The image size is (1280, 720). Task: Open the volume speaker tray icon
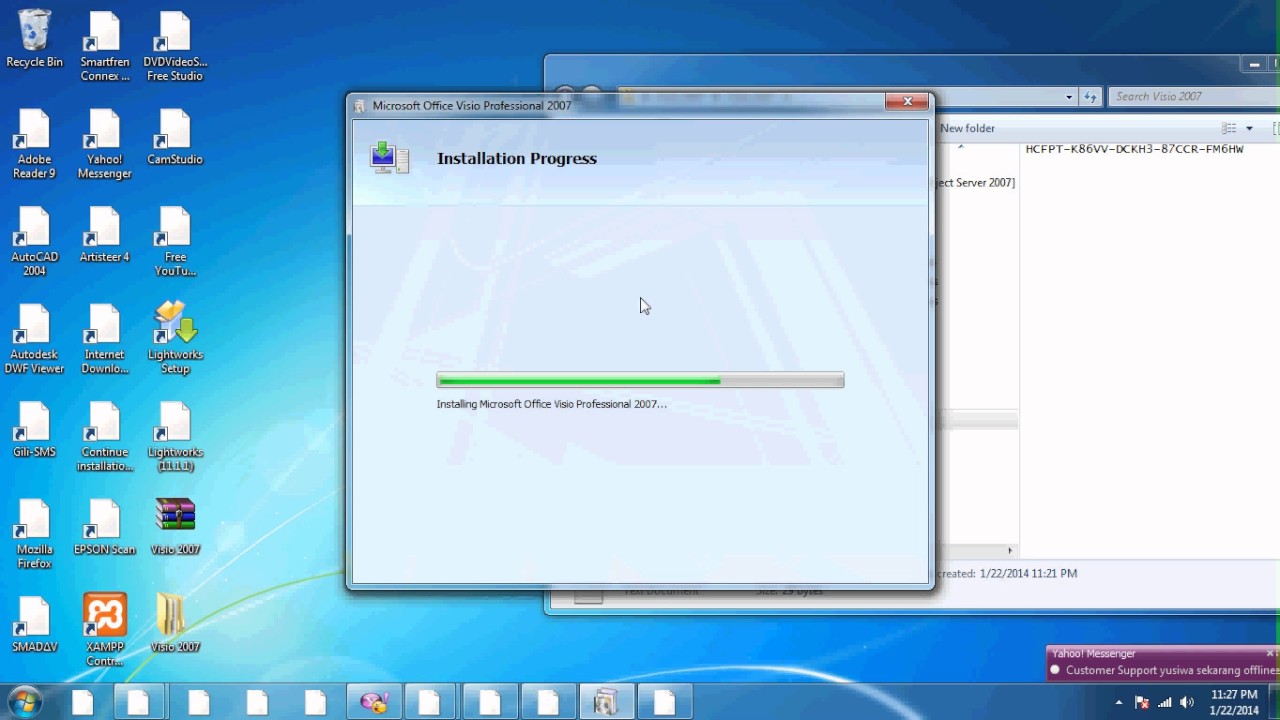click(x=1187, y=702)
